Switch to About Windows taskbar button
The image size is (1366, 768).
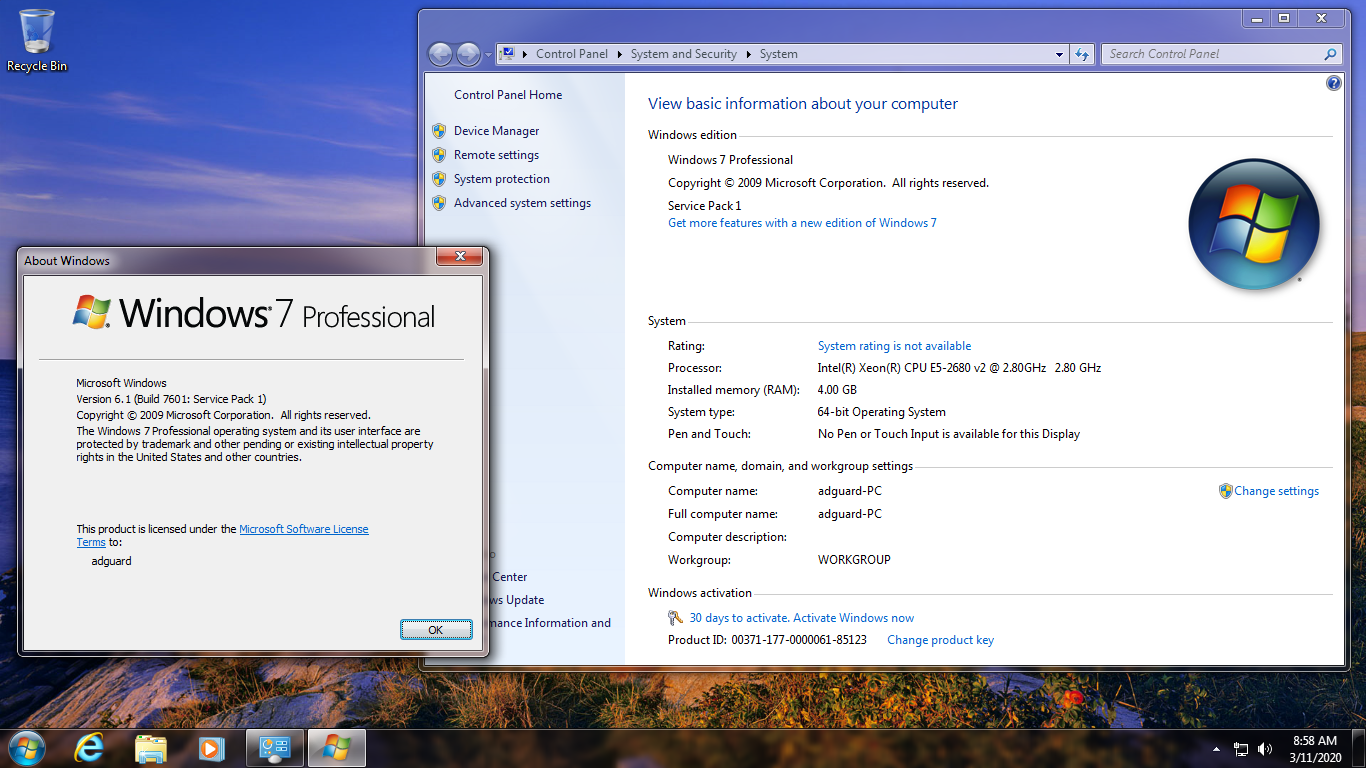click(337, 748)
